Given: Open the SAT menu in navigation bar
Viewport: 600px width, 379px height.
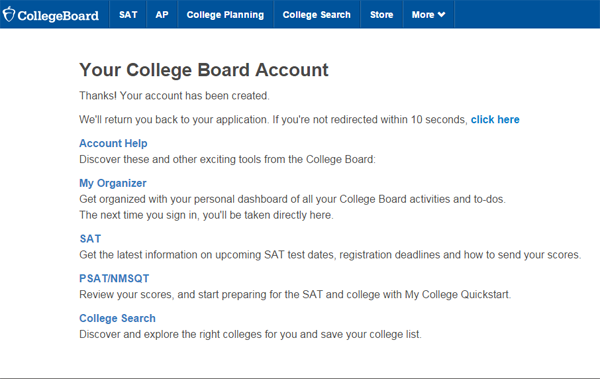Looking at the screenshot, I should coord(128,15).
